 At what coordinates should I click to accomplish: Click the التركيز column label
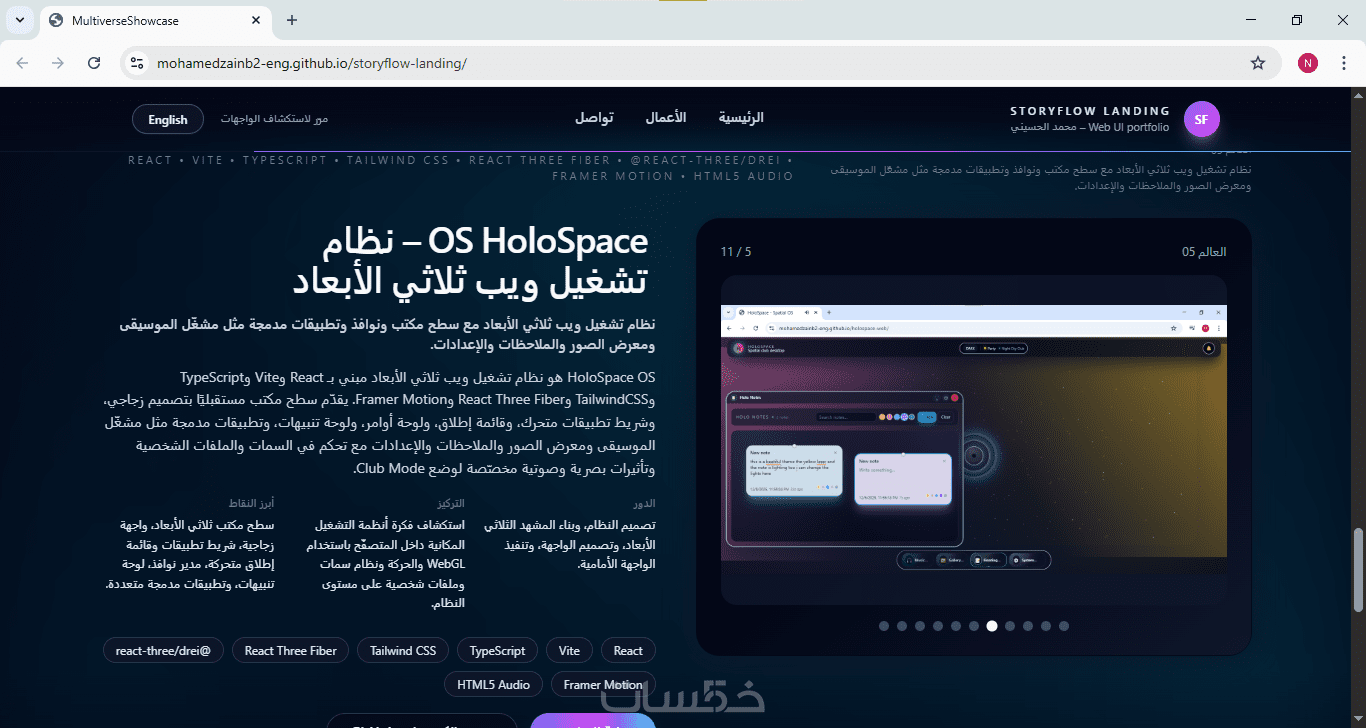[x=451, y=503]
